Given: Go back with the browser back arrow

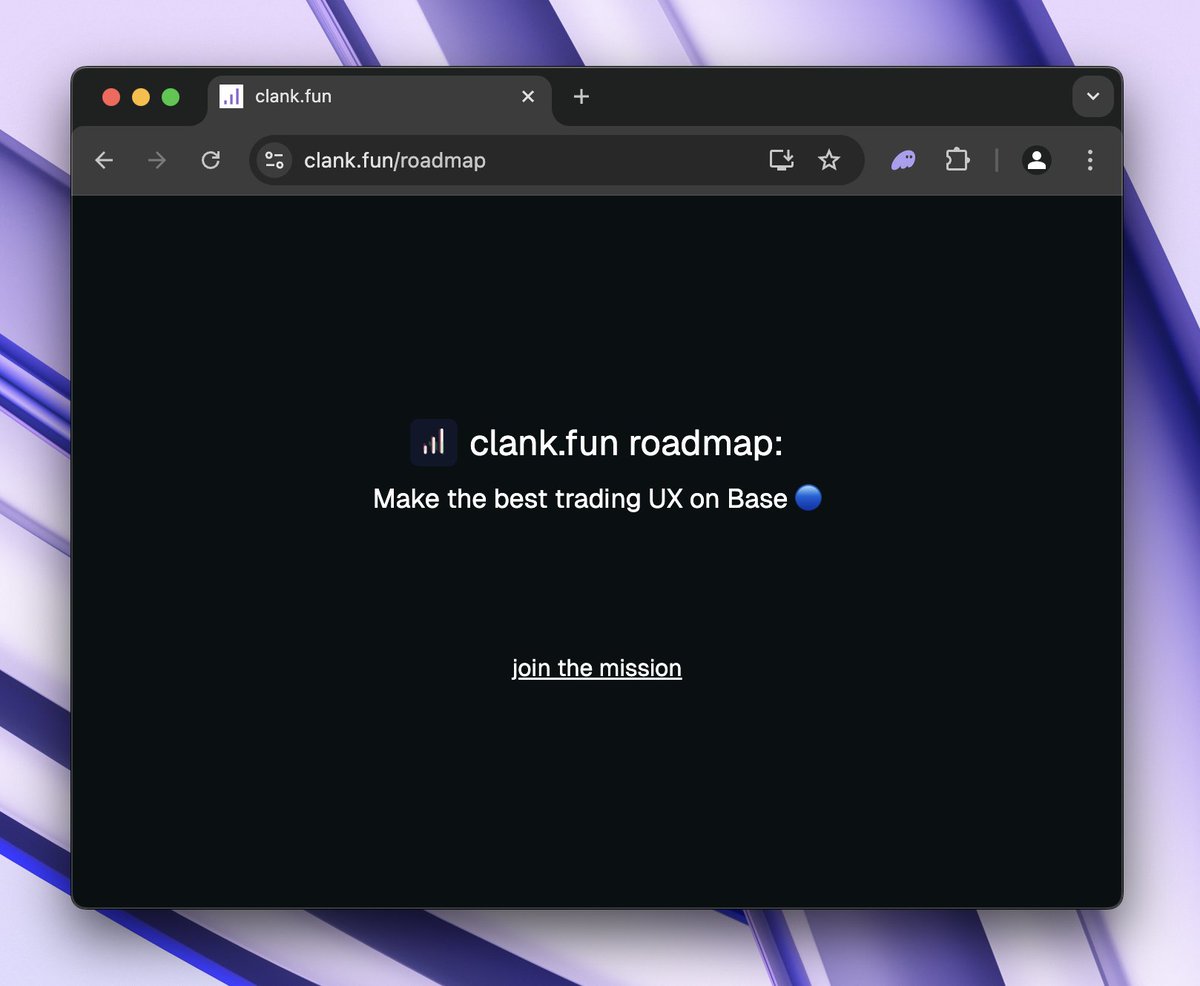Looking at the screenshot, I should [x=104, y=160].
